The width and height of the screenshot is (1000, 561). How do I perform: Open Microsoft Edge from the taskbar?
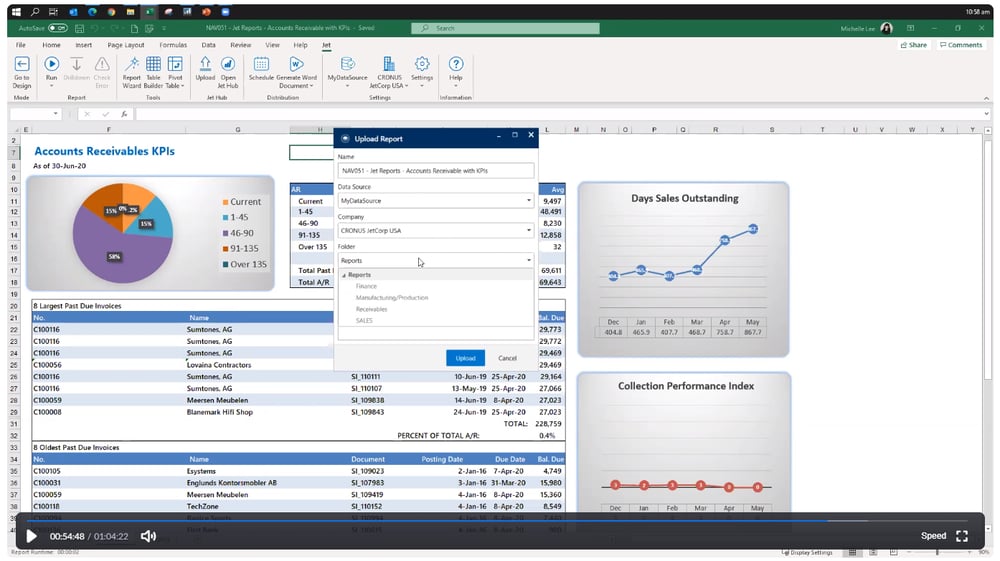coord(92,11)
